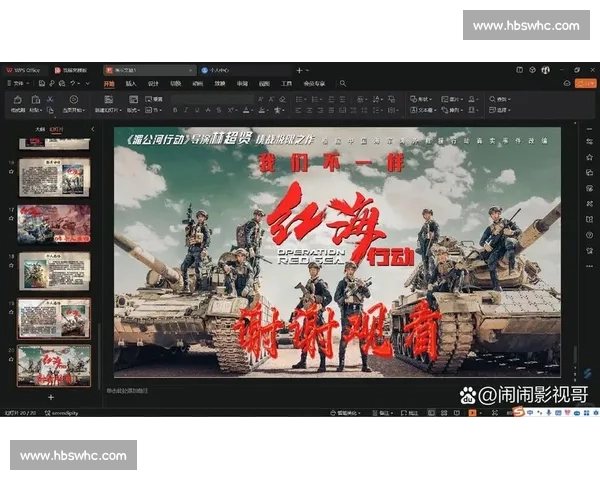Click the Comments (批注) status bar button
The height and width of the screenshot is (480, 600).
pyautogui.click(x=409, y=413)
